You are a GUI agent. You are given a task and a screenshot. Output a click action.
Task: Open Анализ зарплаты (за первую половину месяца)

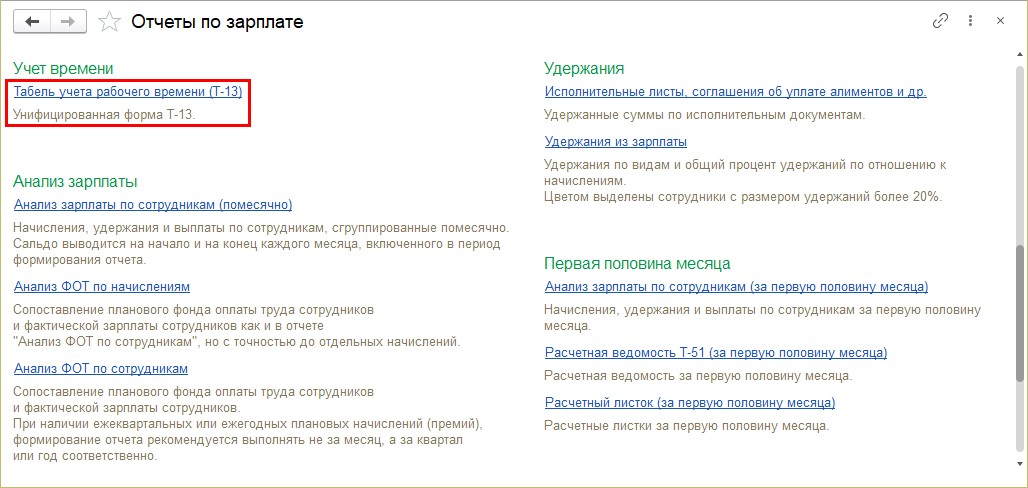736,287
